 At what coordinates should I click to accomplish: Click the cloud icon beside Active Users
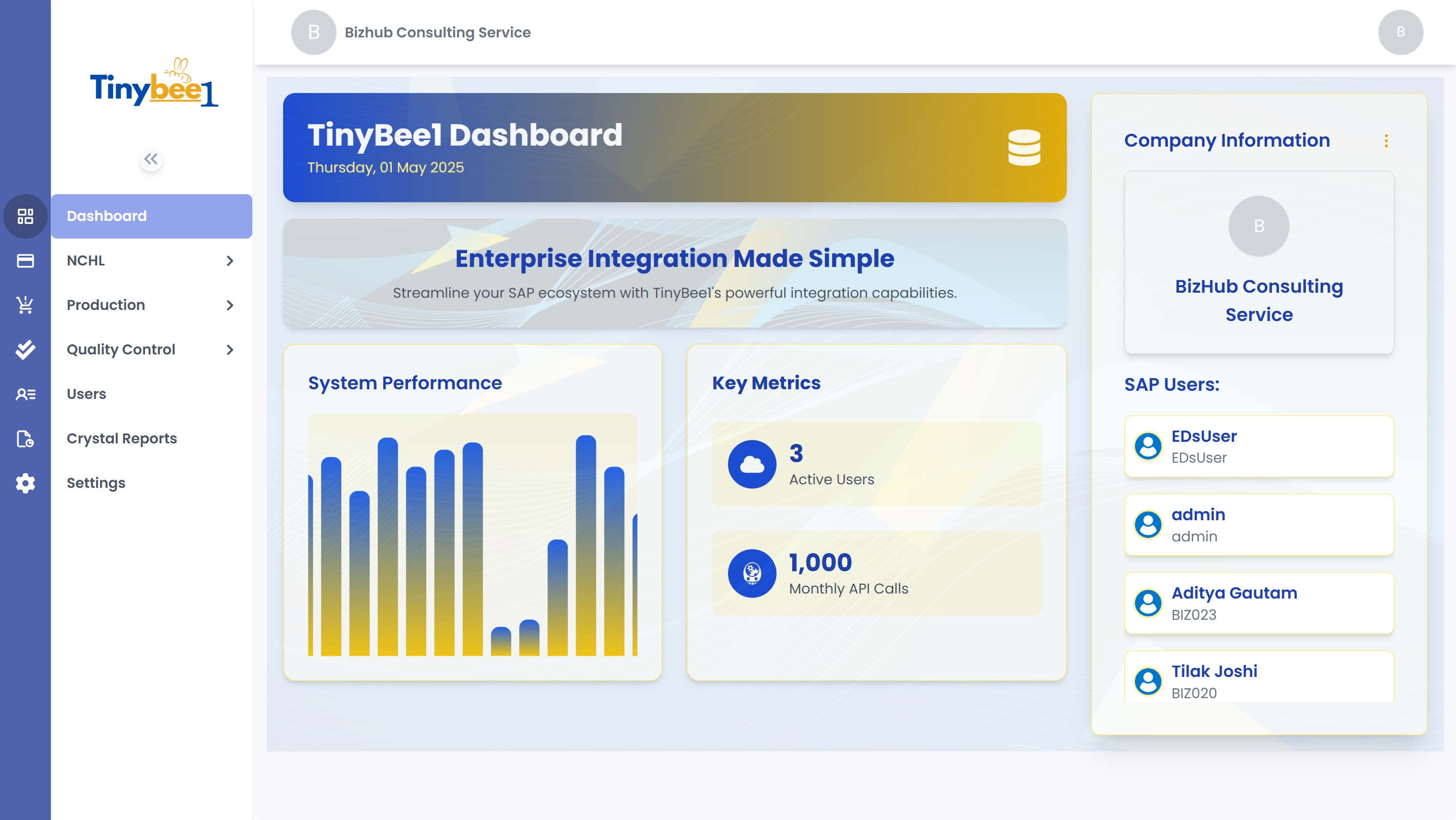tap(752, 465)
